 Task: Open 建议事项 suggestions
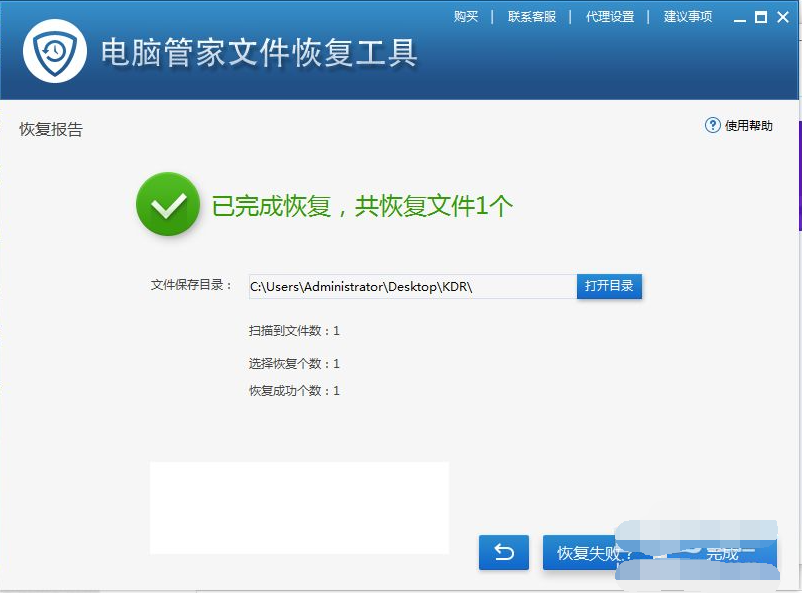(x=688, y=17)
